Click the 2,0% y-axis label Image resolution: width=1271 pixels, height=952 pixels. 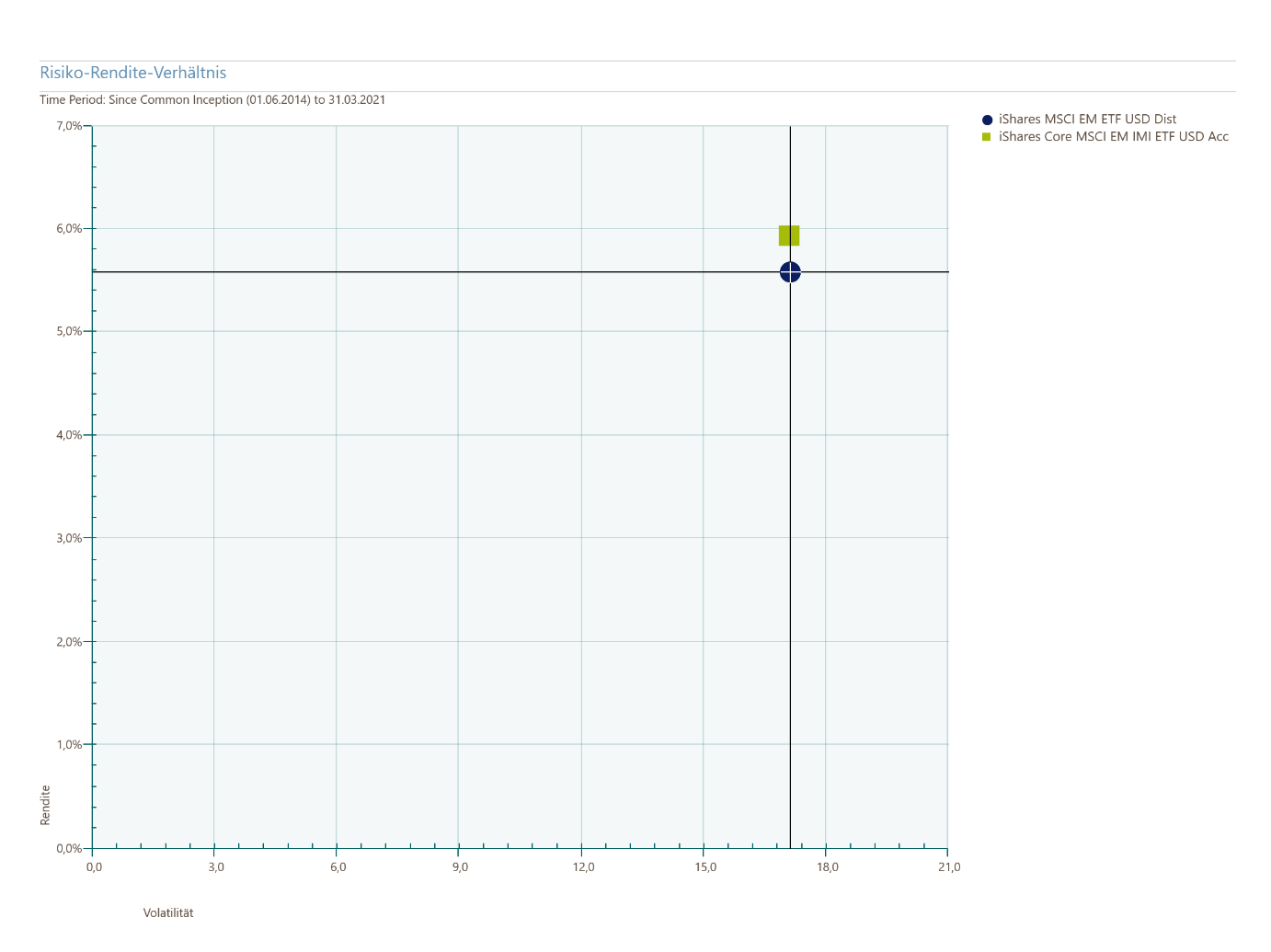[x=69, y=642]
